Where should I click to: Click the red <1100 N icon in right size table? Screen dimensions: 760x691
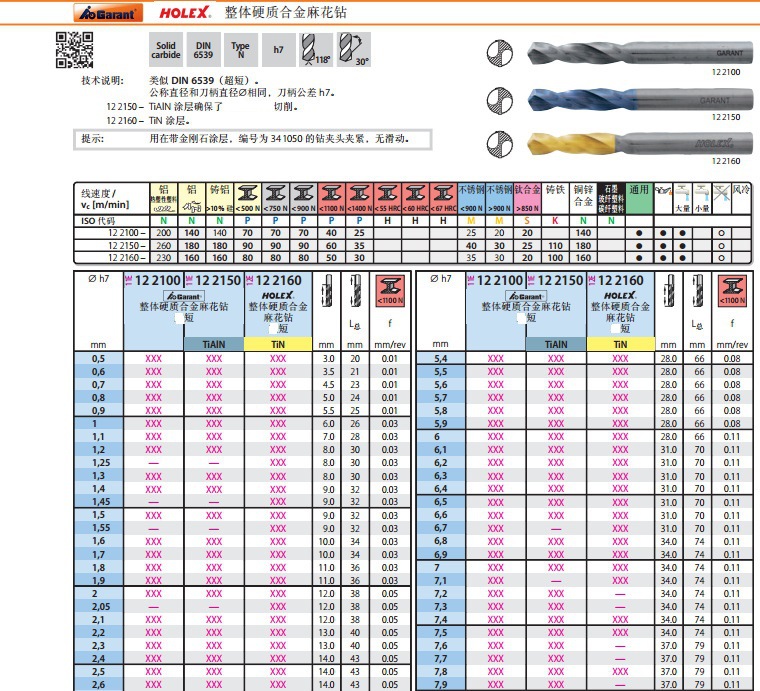(732, 291)
